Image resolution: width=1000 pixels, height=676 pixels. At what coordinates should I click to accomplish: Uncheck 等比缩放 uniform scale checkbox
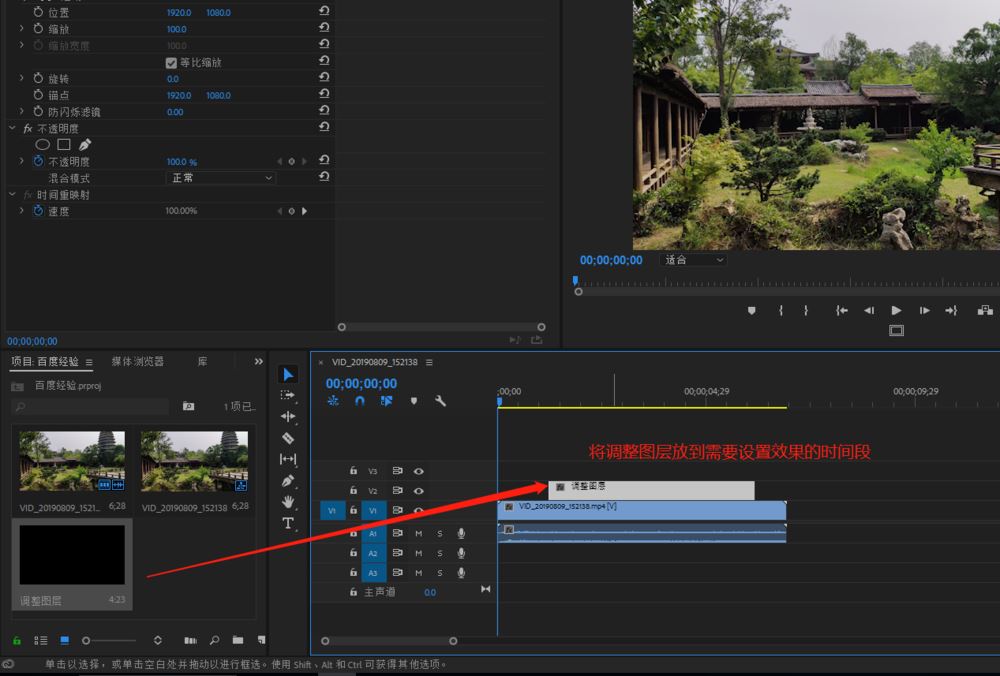171,62
